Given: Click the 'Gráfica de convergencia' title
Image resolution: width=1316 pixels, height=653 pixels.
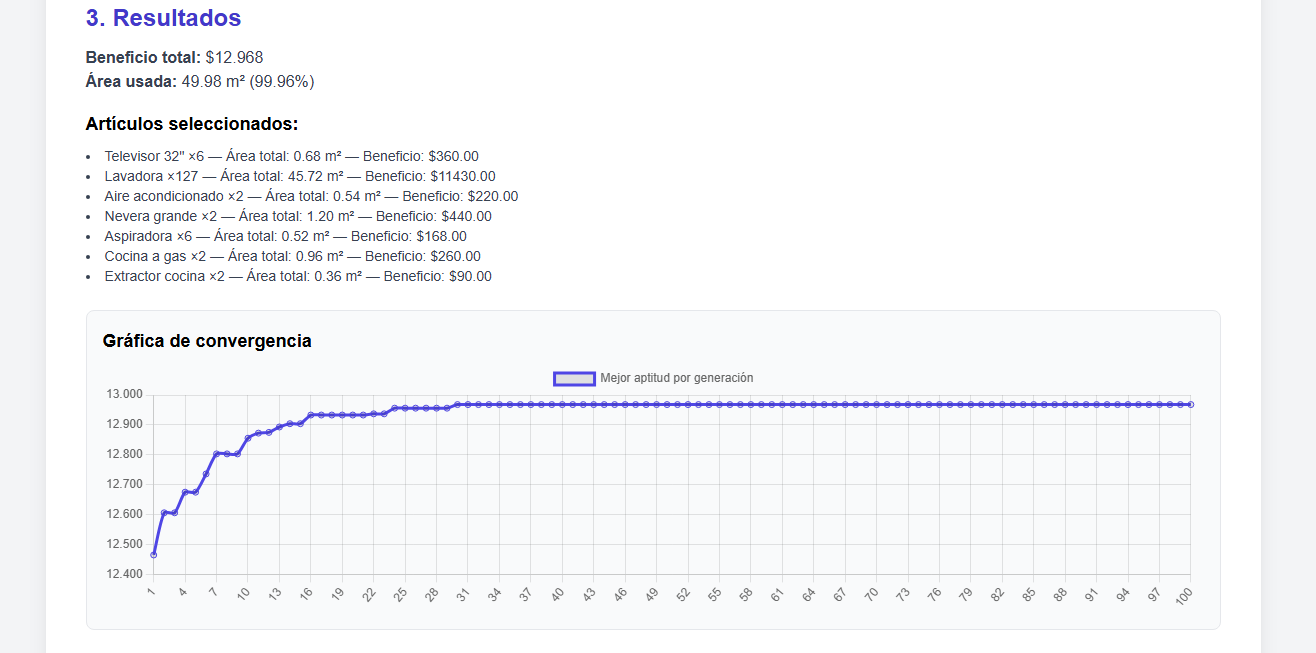Looking at the screenshot, I should click(x=207, y=341).
